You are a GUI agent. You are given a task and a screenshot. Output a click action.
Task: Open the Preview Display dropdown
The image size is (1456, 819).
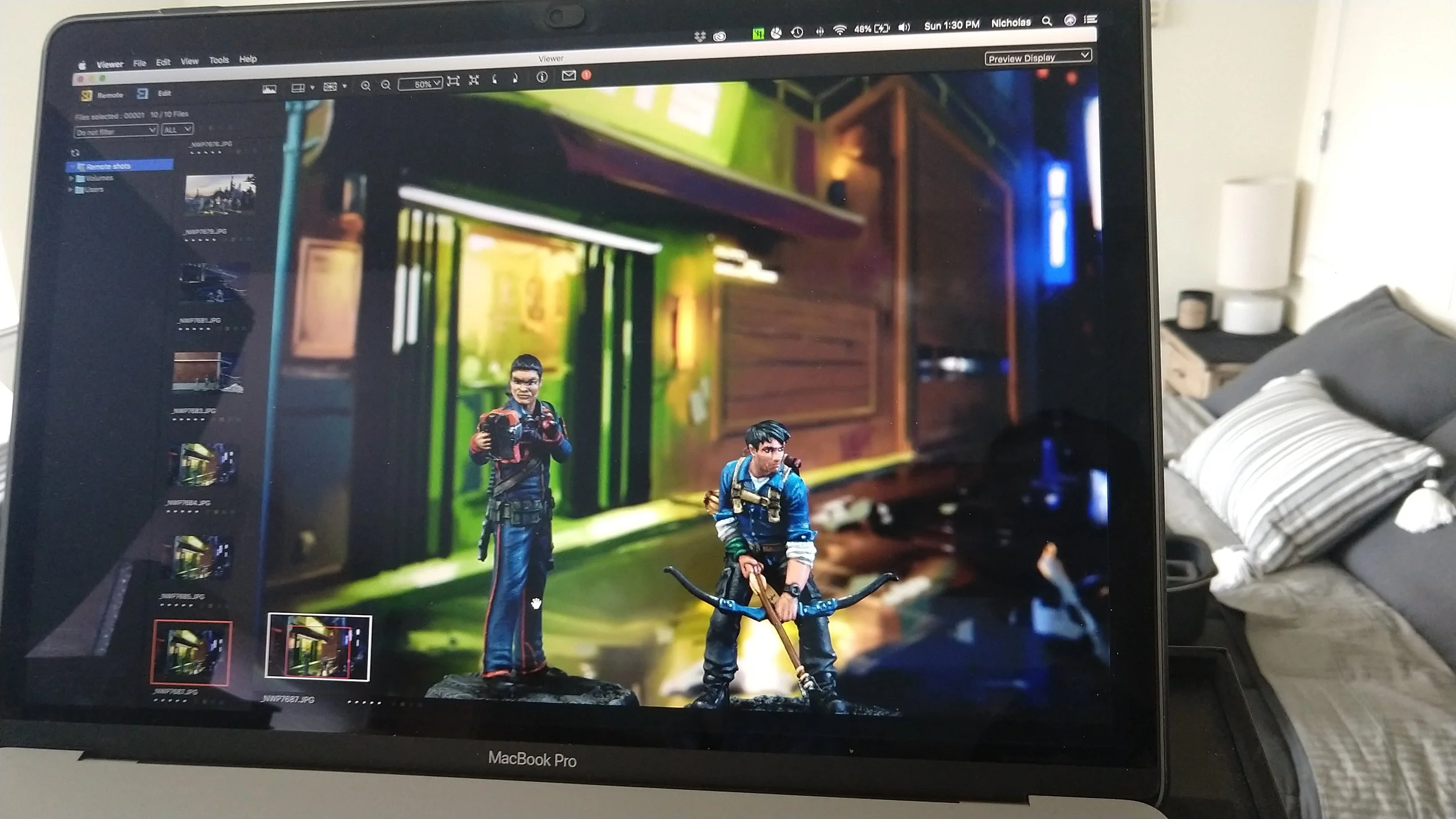click(x=1038, y=58)
